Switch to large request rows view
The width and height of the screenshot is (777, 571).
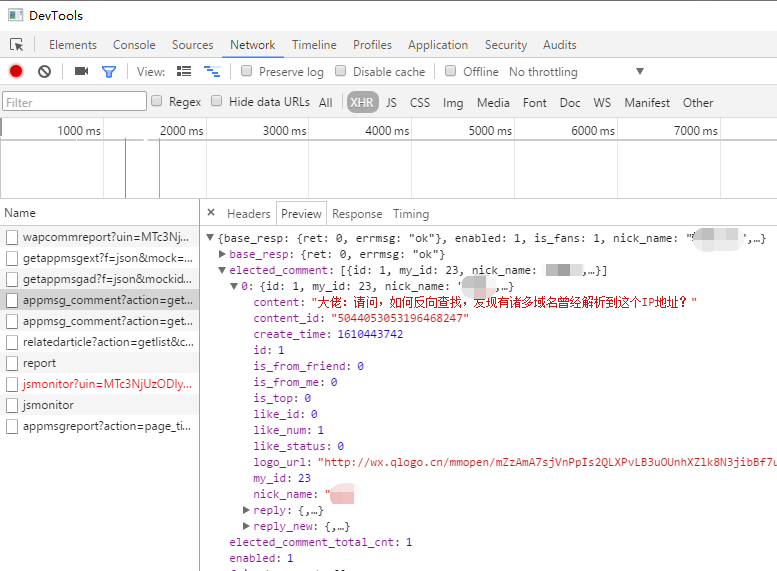click(x=184, y=72)
